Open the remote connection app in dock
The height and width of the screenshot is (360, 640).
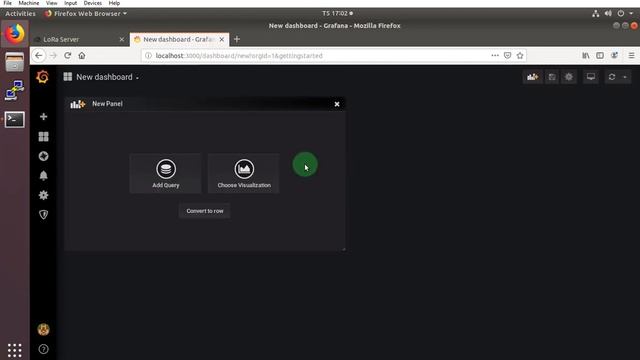click(x=15, y=90)
